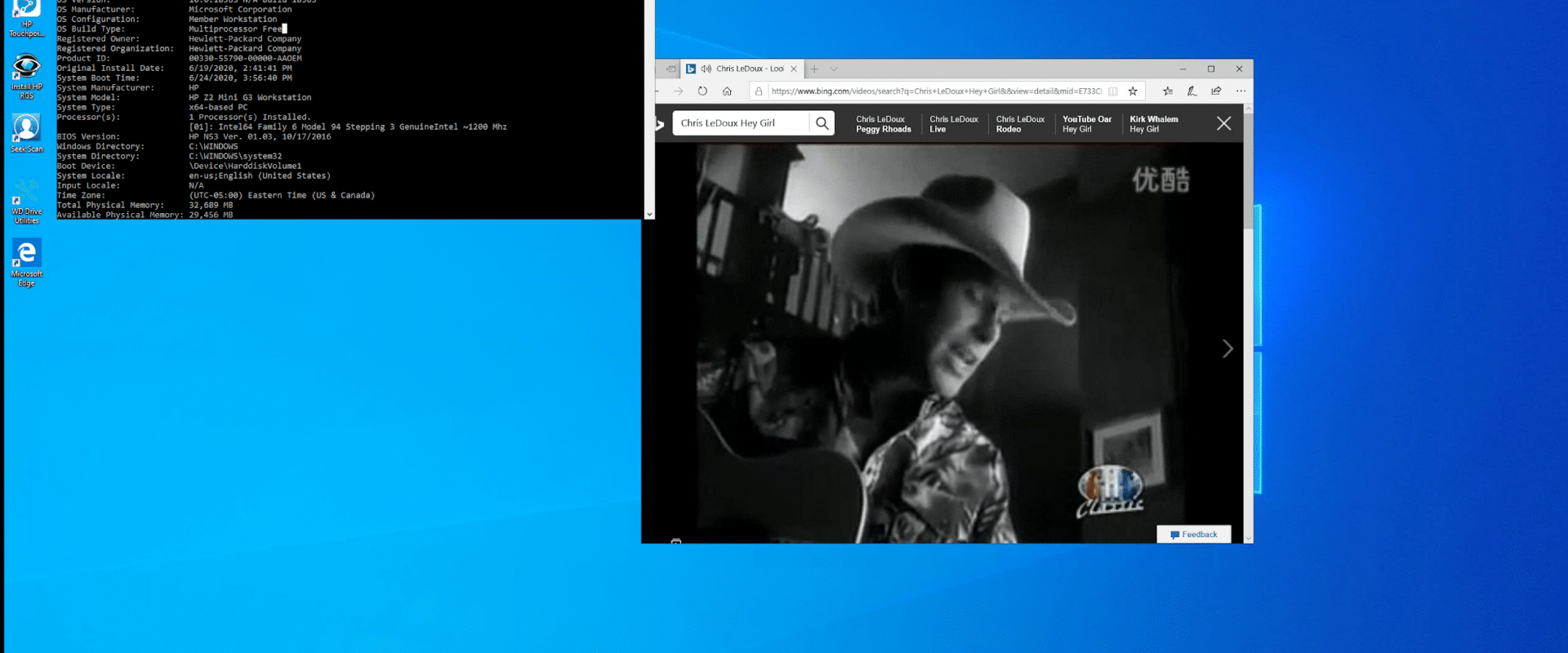The image size is (1568, 653).
Task: Open the YouTube Oar Hey Girl suggestion
Action: [1087, 124]
